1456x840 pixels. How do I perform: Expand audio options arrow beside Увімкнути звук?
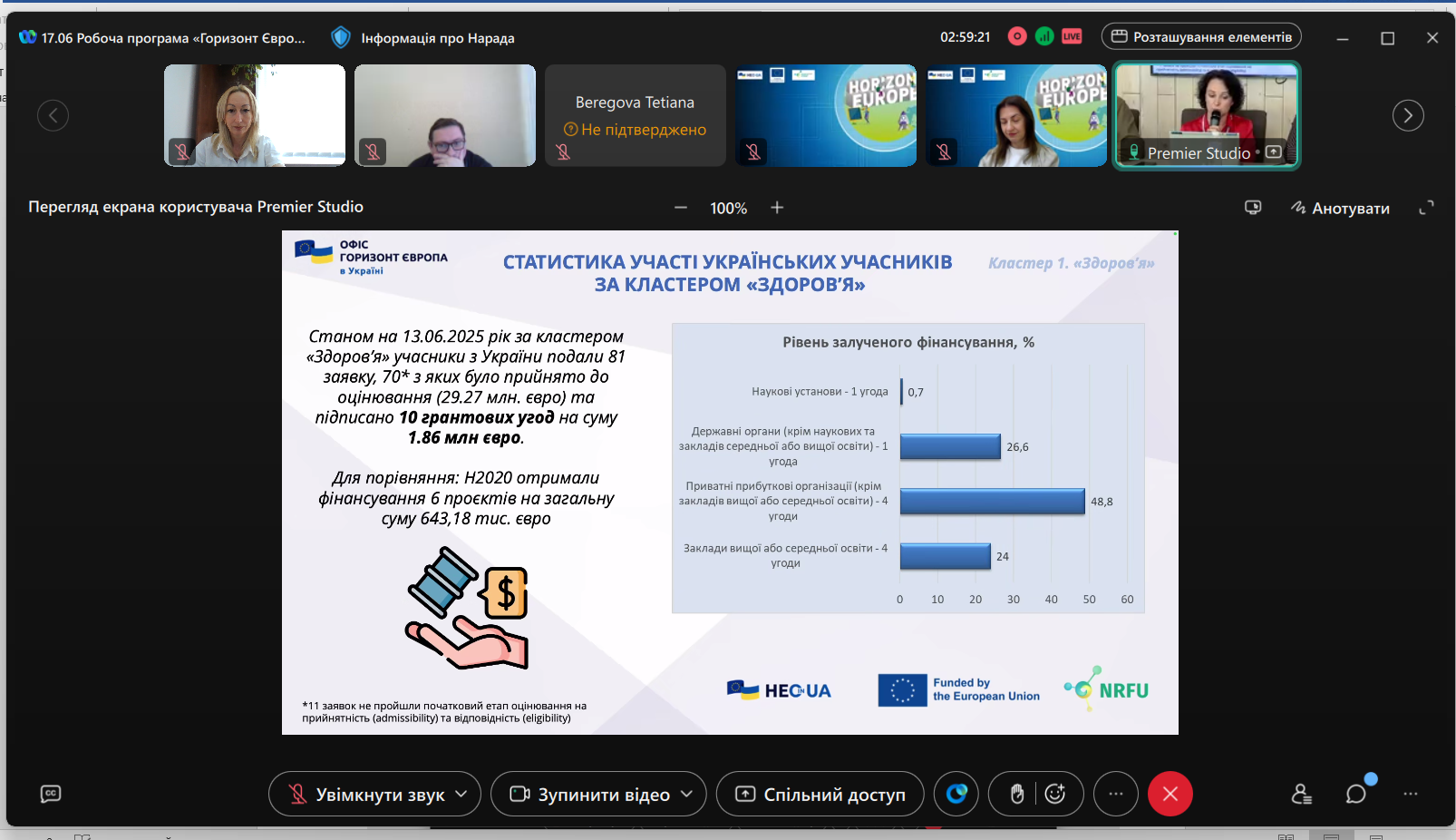point(461,794)
